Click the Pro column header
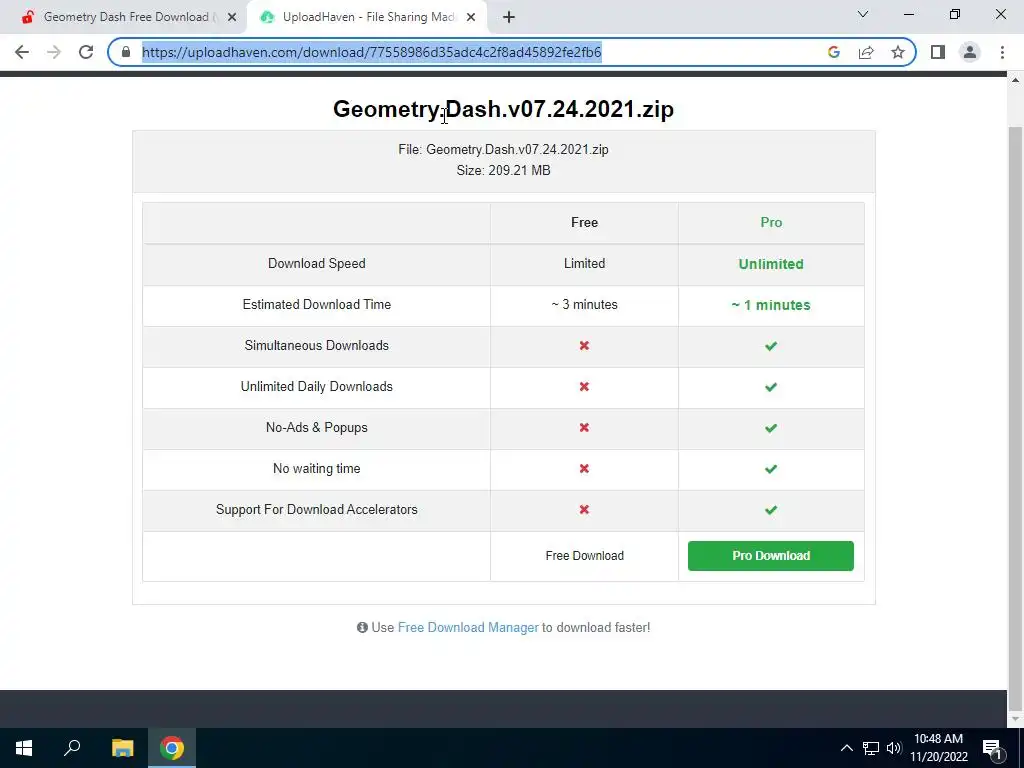The height and width of the screenshot is (768, 1024). pos(771,223)
